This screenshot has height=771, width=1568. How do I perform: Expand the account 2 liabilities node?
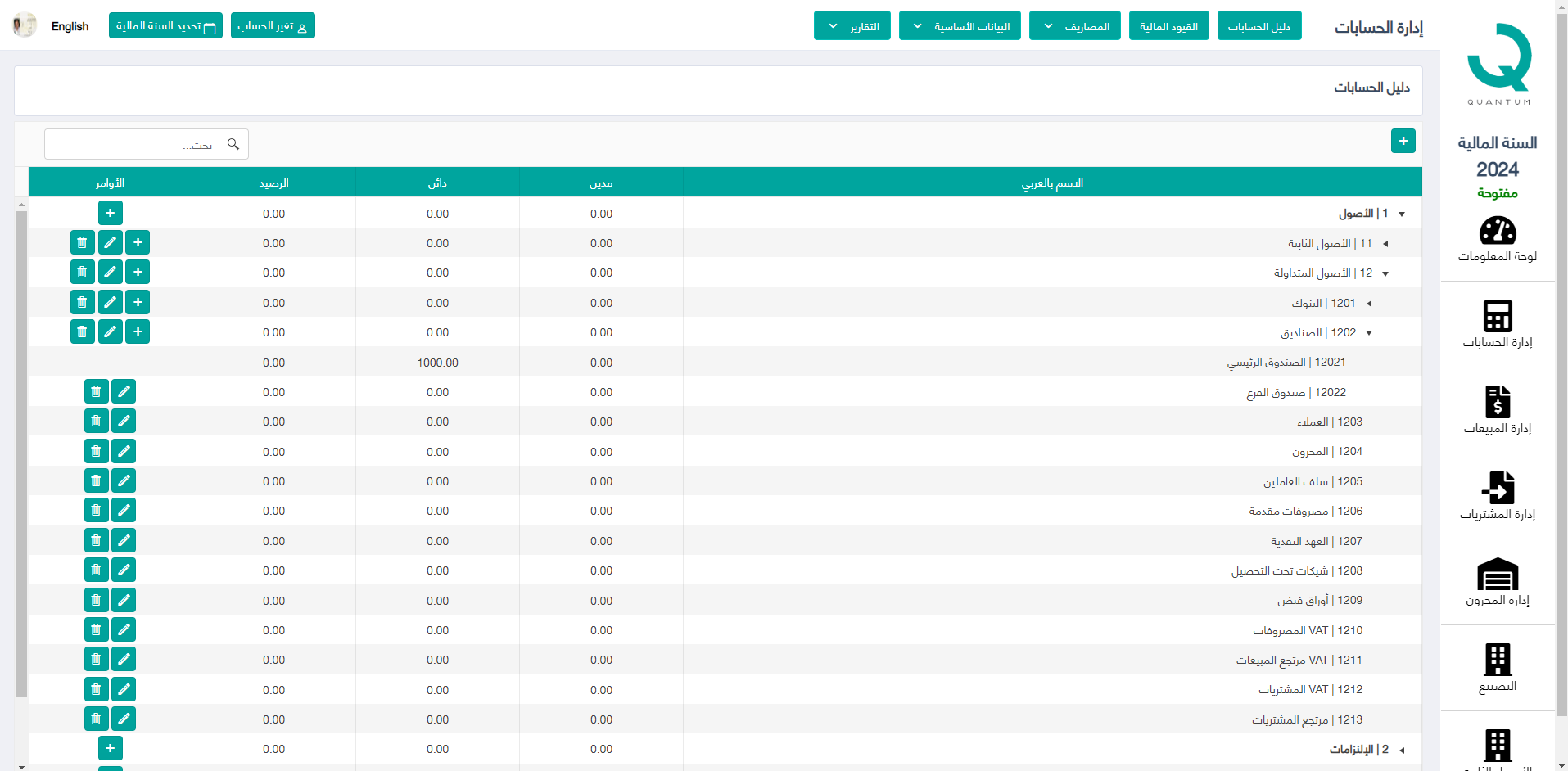(x=1402, y=750)
